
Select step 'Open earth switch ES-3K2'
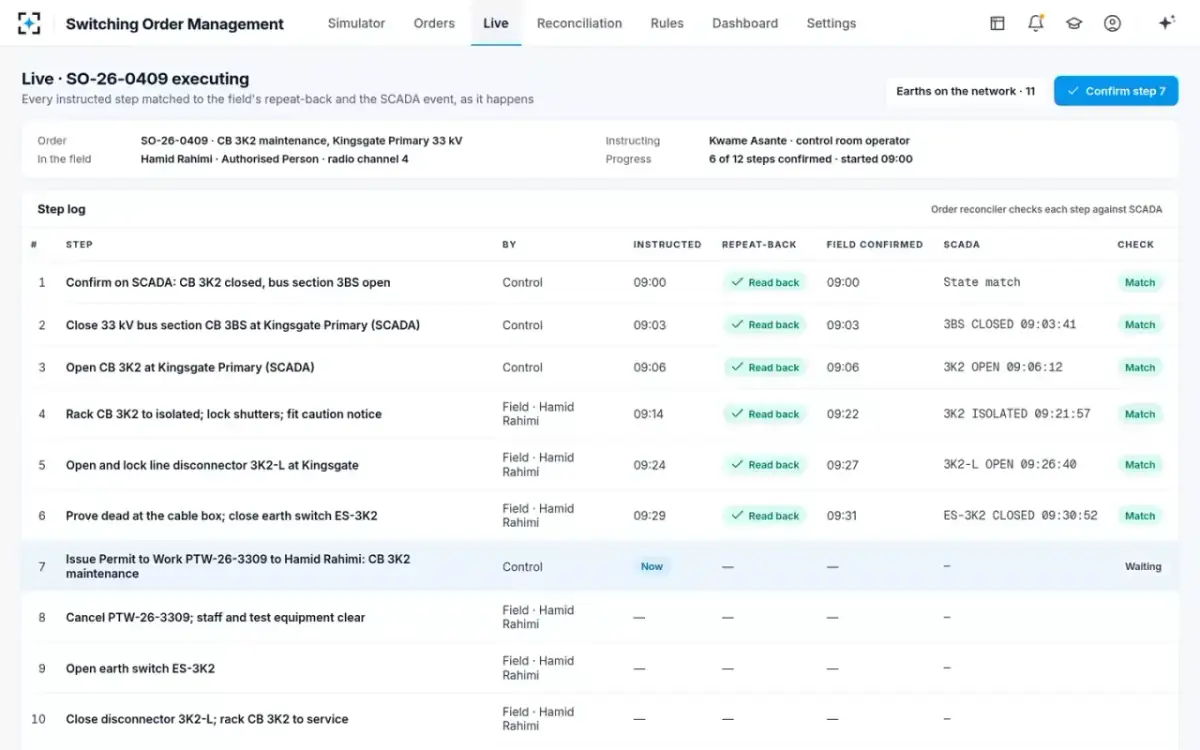pyautogui.click(x=140, y=669)
